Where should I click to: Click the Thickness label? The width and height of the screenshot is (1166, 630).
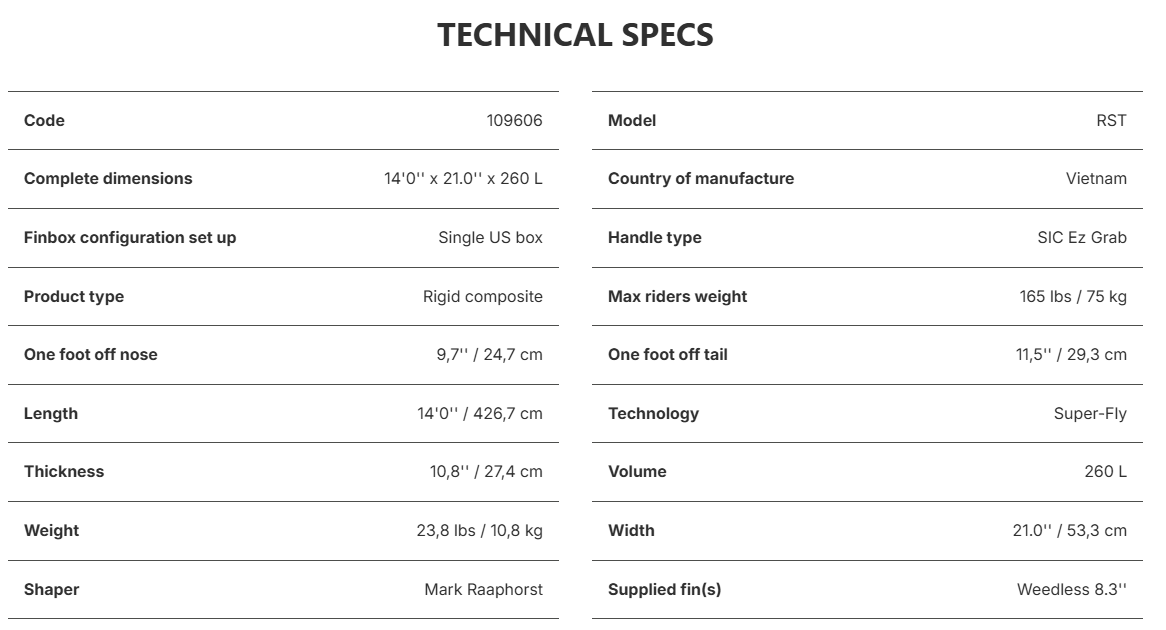[64, 472]
